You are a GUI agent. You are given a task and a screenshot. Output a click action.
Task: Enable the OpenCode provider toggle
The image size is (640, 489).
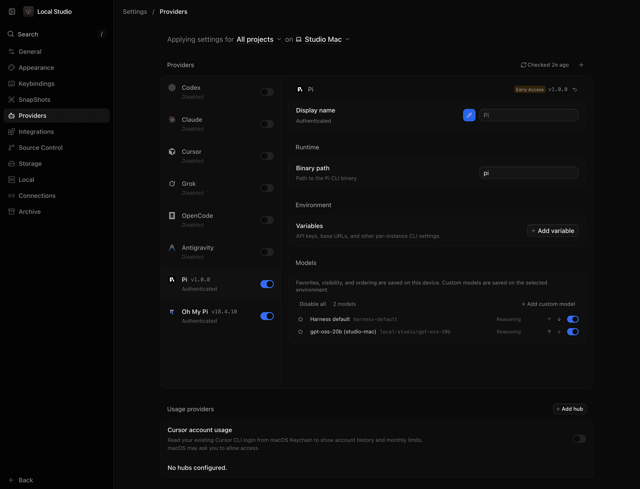(x=267, y=220)
